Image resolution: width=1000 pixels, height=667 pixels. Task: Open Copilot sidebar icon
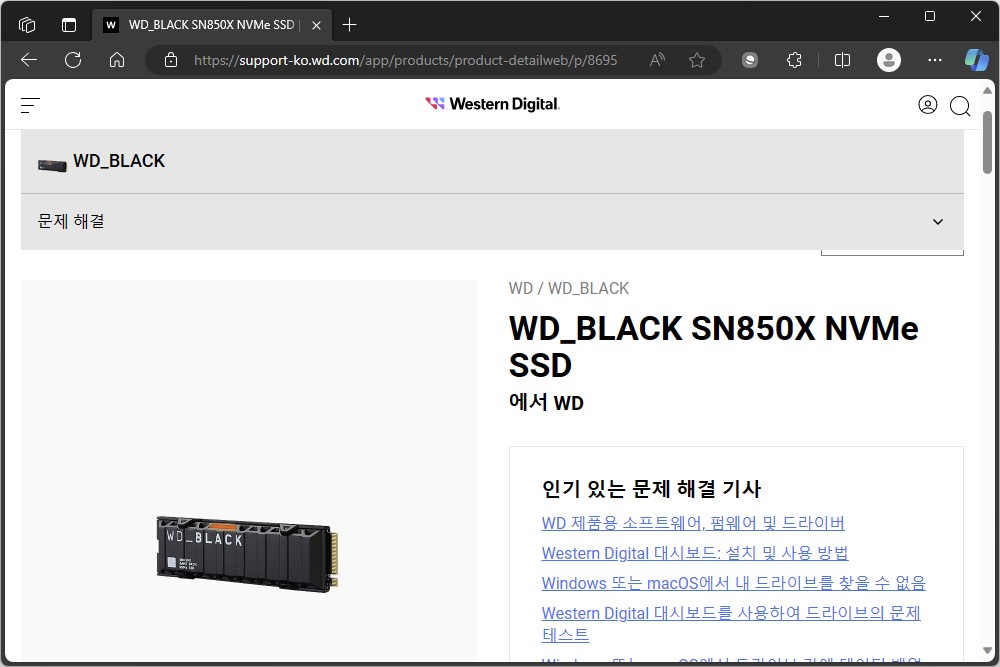tap(976, 60)
